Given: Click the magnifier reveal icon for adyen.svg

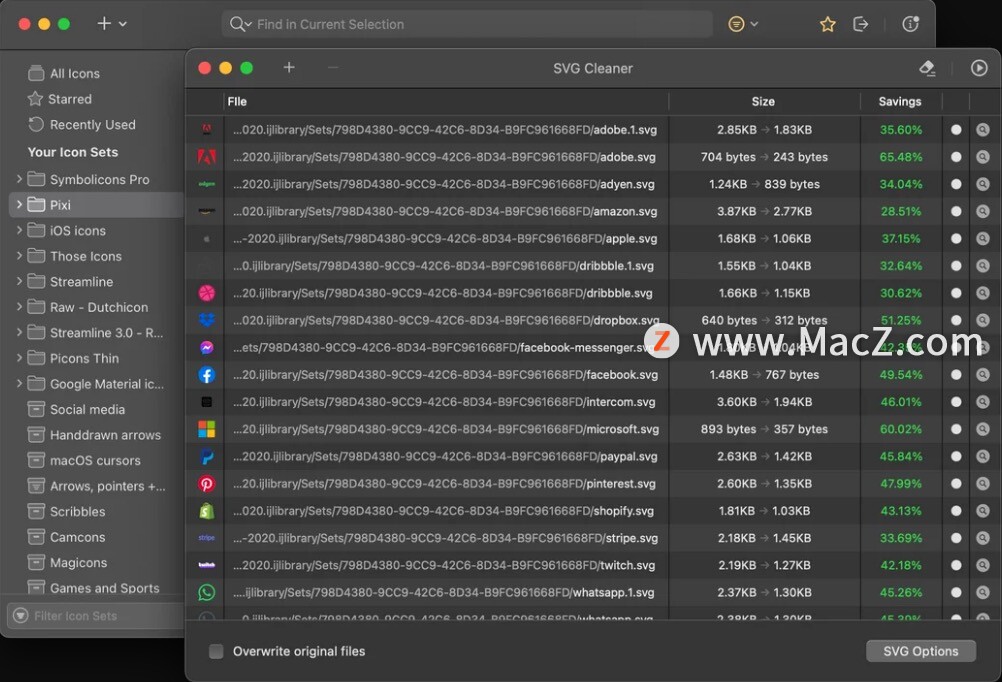Looking at the screenshot, I should (x=982, y=184).
